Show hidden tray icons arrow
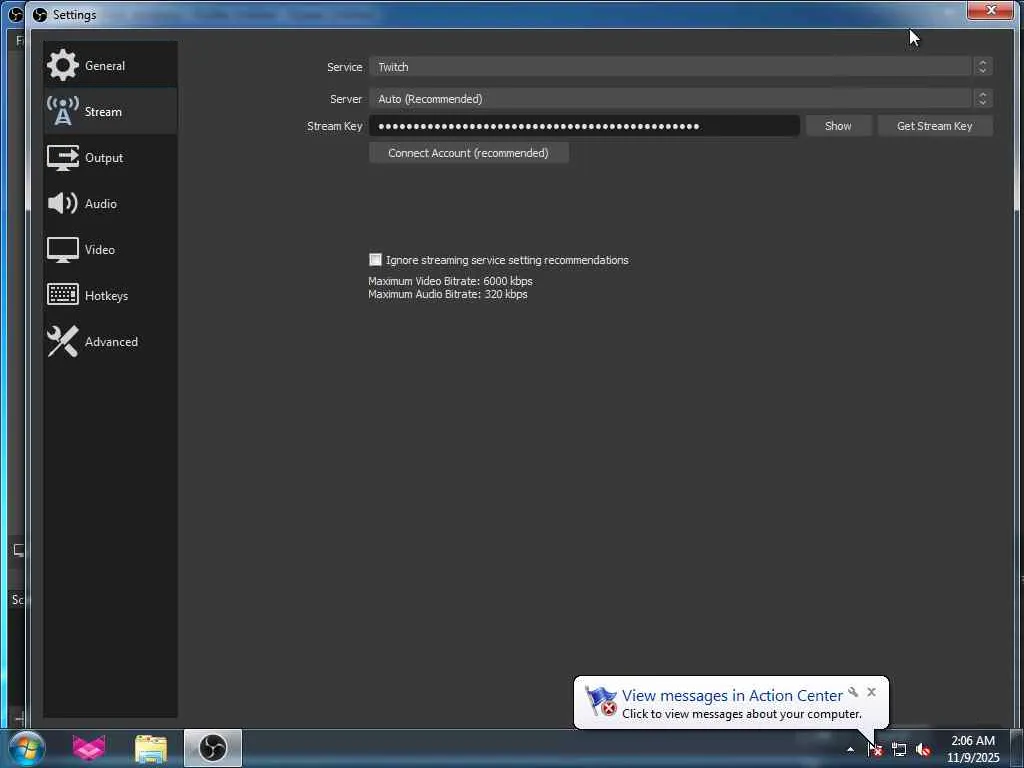The height and width of the screenshot is (768, 1024). click(850, 749)
